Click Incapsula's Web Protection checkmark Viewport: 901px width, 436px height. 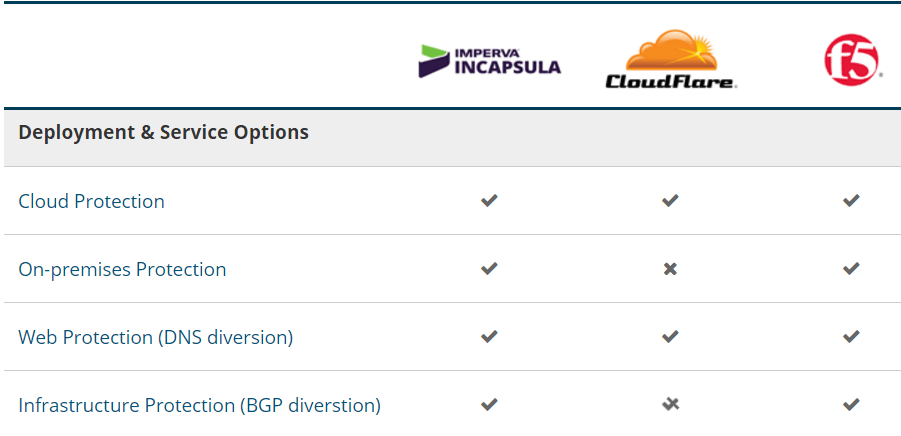(x=489, y=337)
